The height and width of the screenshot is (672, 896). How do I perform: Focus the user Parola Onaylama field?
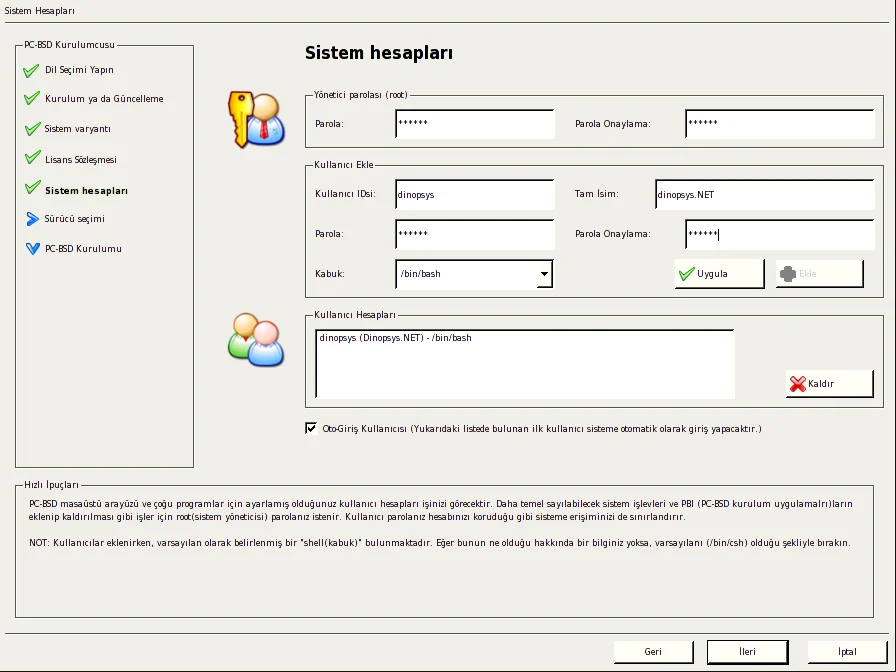click(779, 234)
